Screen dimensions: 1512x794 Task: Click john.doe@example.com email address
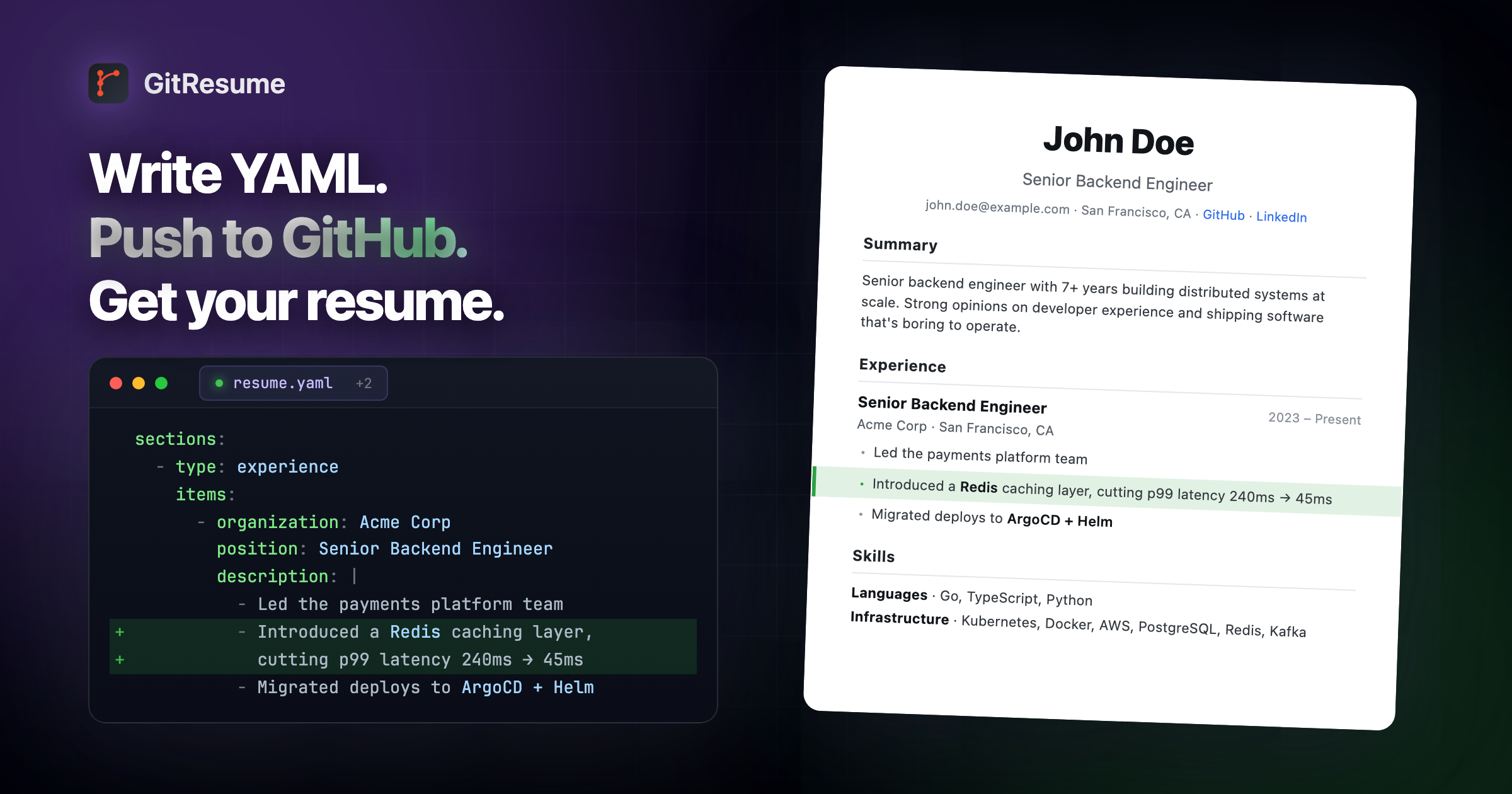(997, 207)
